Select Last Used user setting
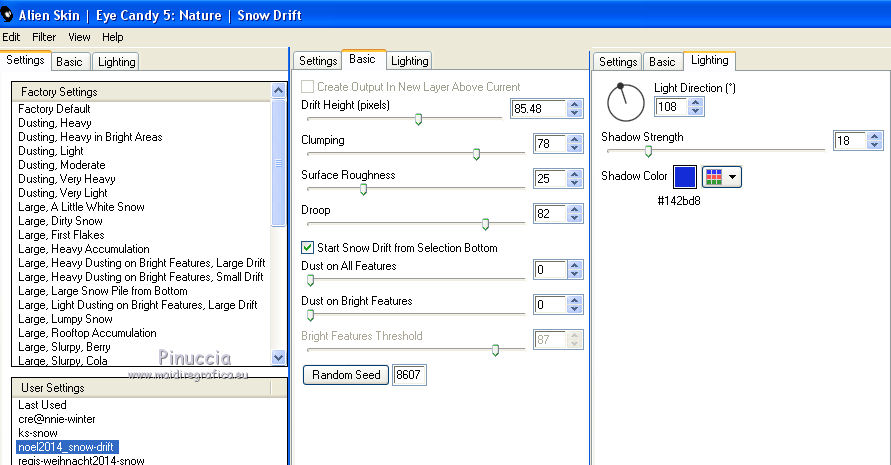This screenshot has width=891, height=465. tap(42, 405)
